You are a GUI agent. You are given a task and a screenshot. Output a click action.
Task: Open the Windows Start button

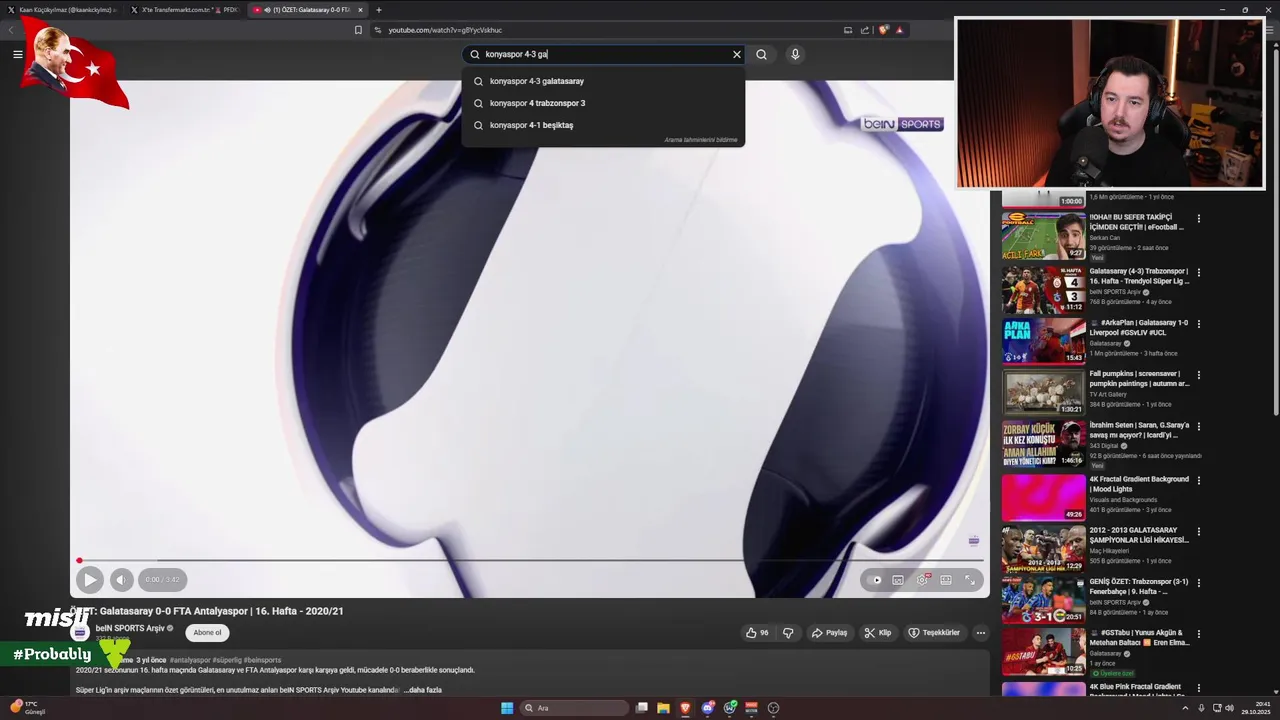click(x=507, y=708)
